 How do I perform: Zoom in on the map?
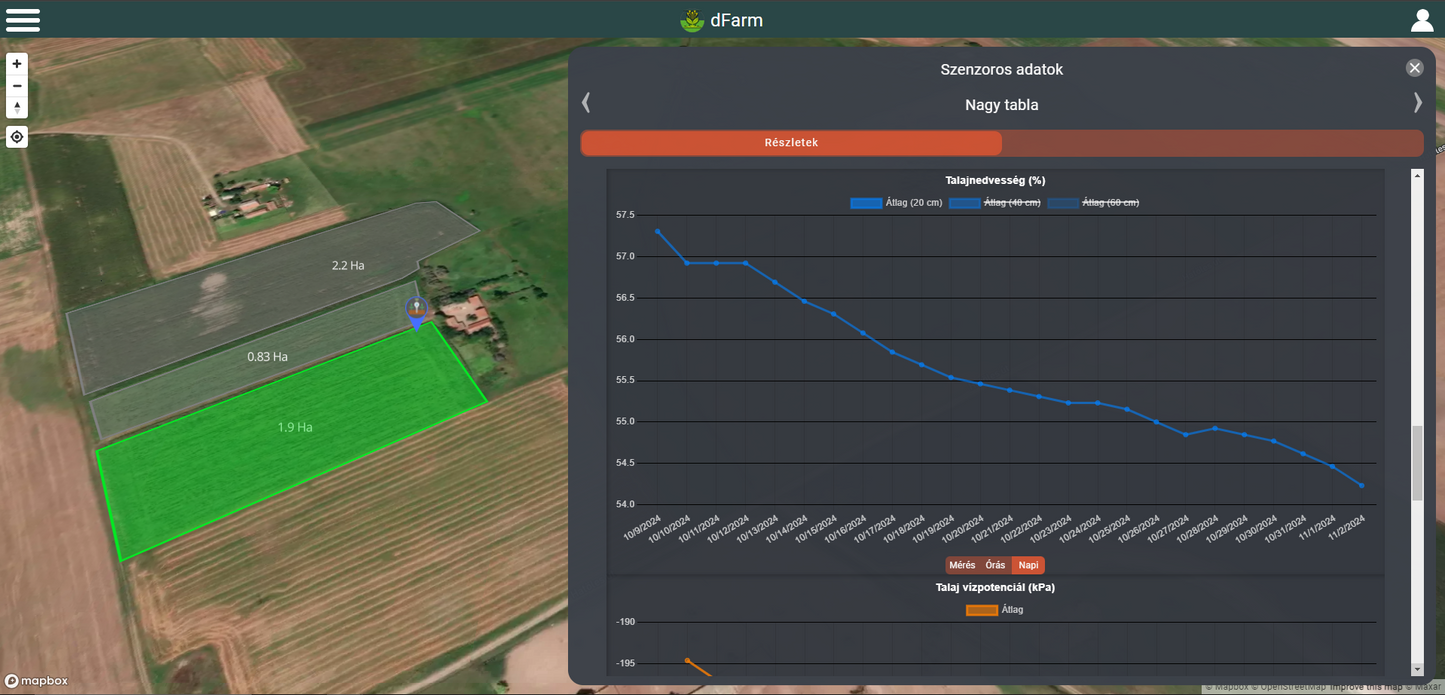pos(17,64)
